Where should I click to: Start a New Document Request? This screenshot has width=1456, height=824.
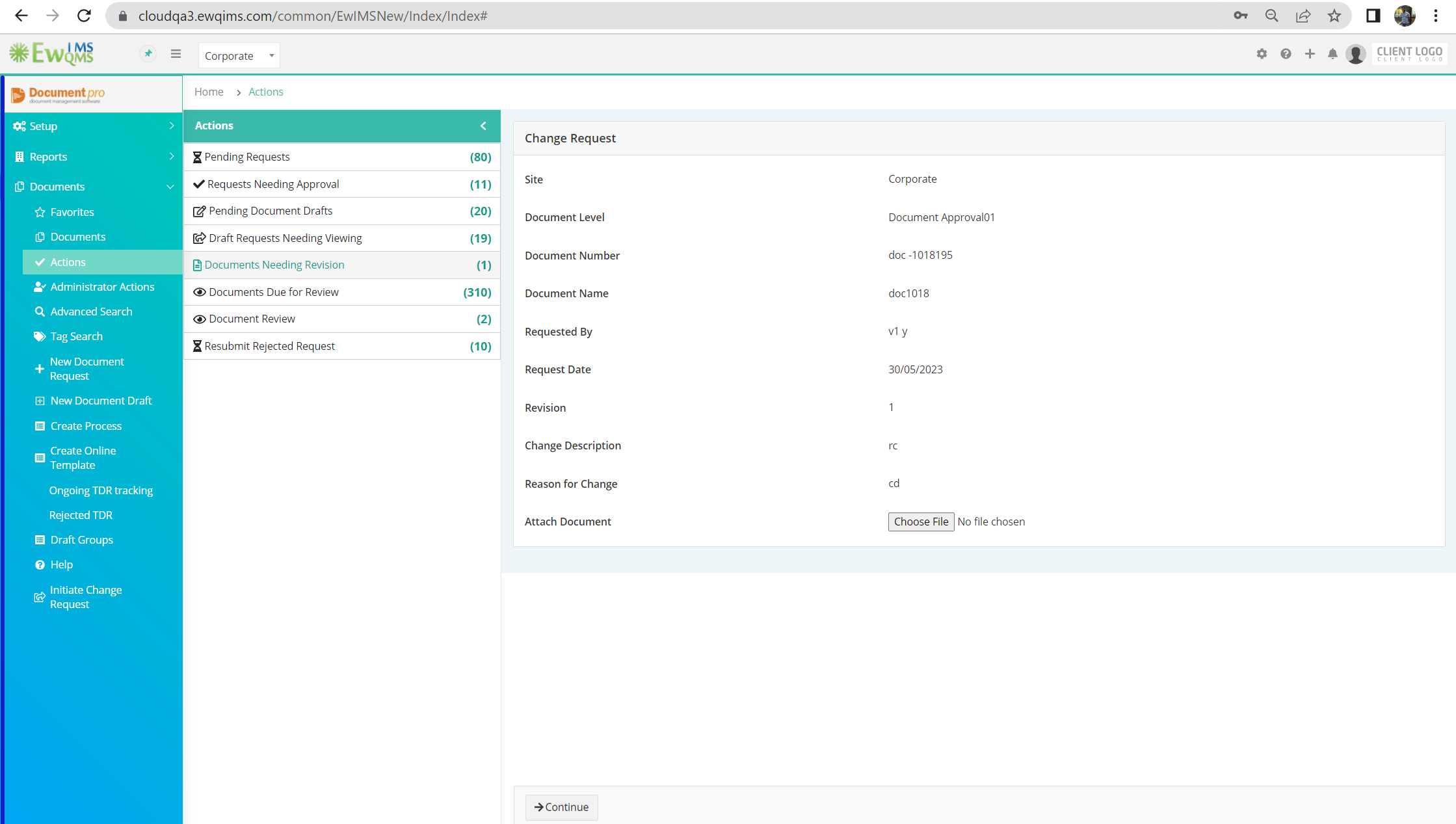tap(86, 369)
